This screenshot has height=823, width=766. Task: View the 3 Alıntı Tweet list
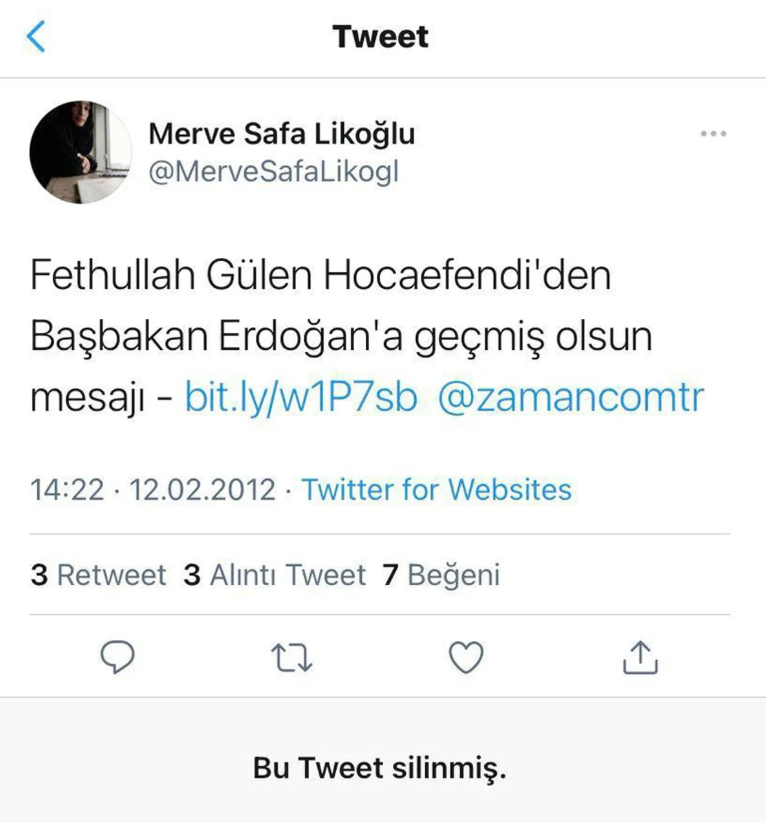pyautogui.click(x=274, y=575)
